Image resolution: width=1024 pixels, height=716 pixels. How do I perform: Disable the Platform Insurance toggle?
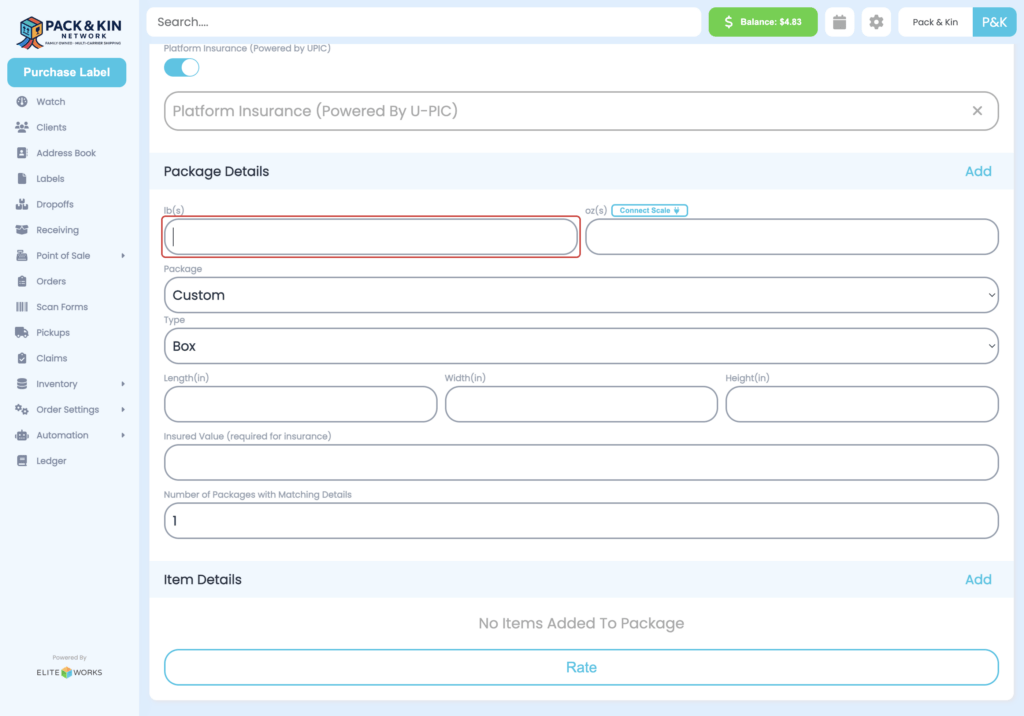tap(181, 66)
